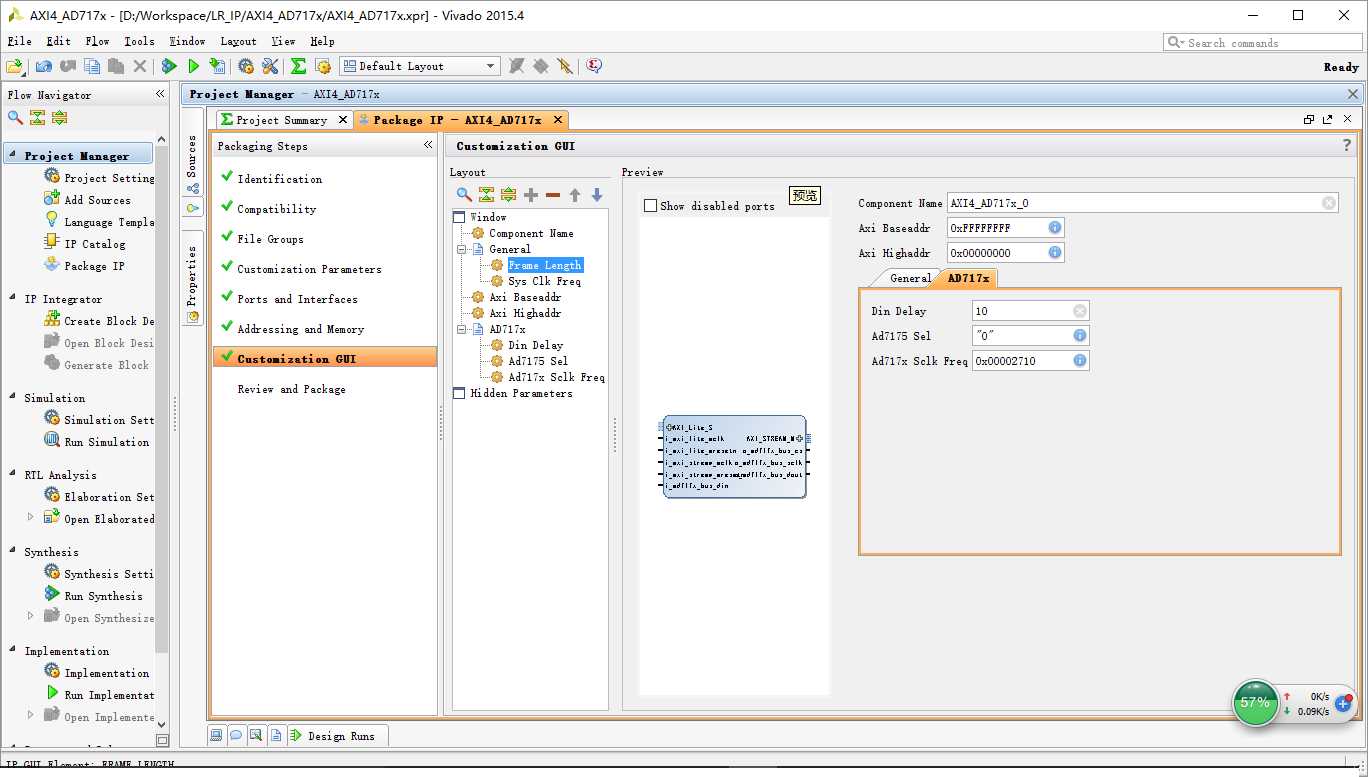Expand Open Implemented Design arrow

click(x=30, y=716)
